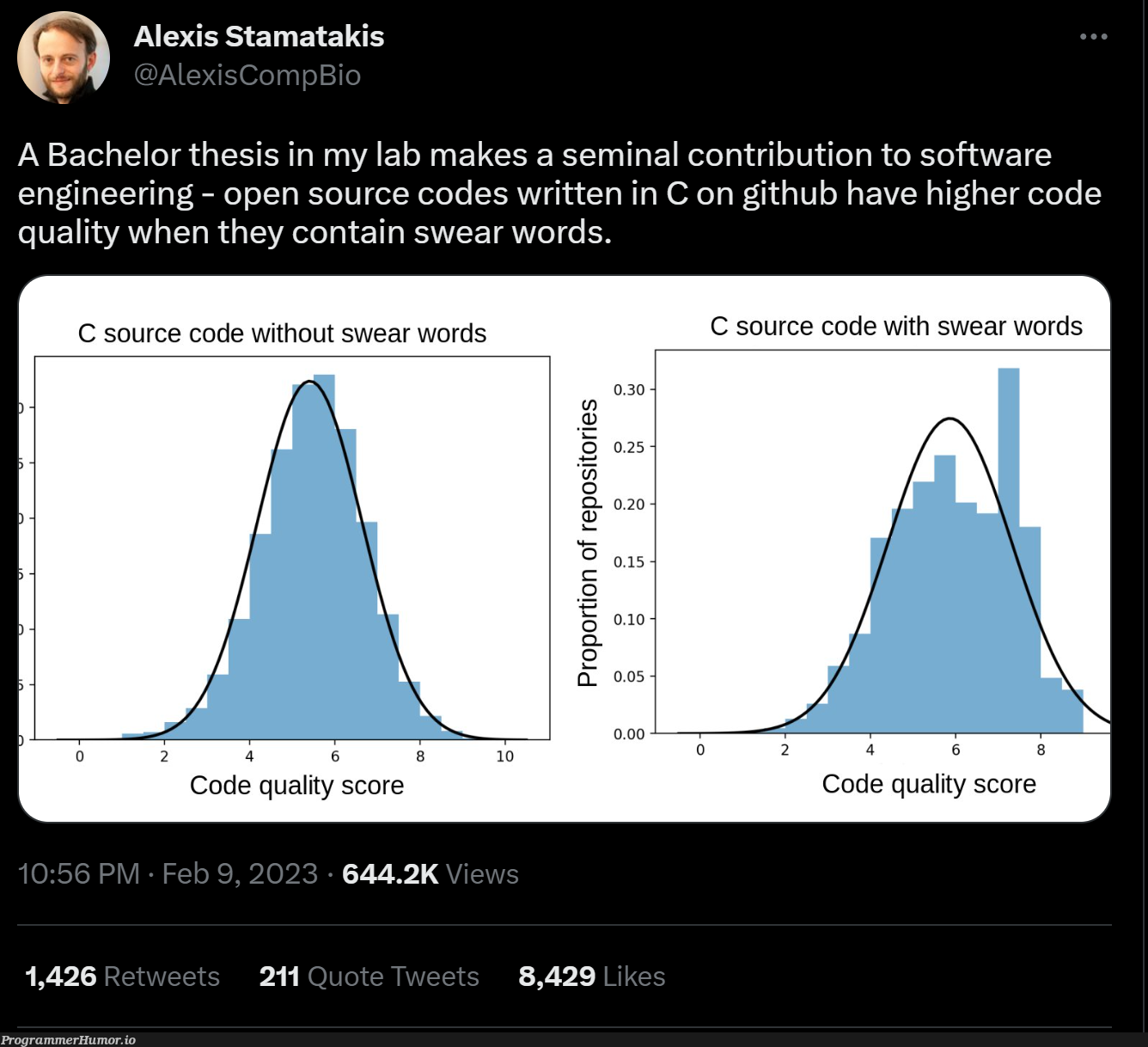1148x1047 pixels.
Task: Open the histogram without swear words
Action: (292, 550)
